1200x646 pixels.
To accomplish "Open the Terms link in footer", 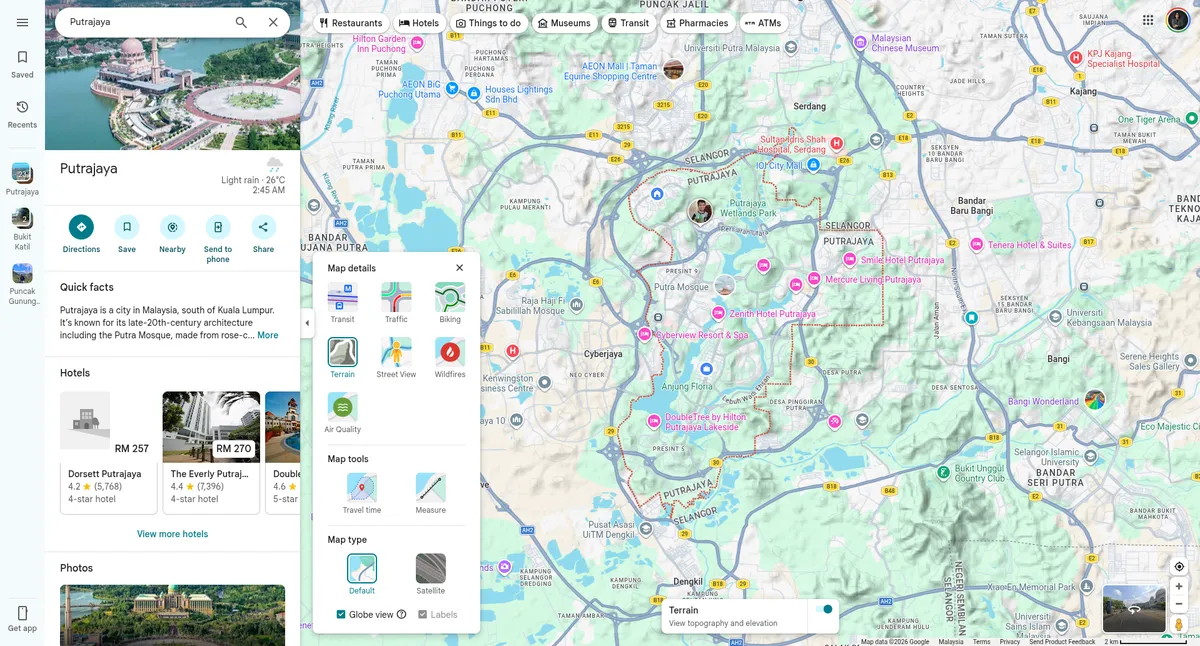I will [981, 642].
